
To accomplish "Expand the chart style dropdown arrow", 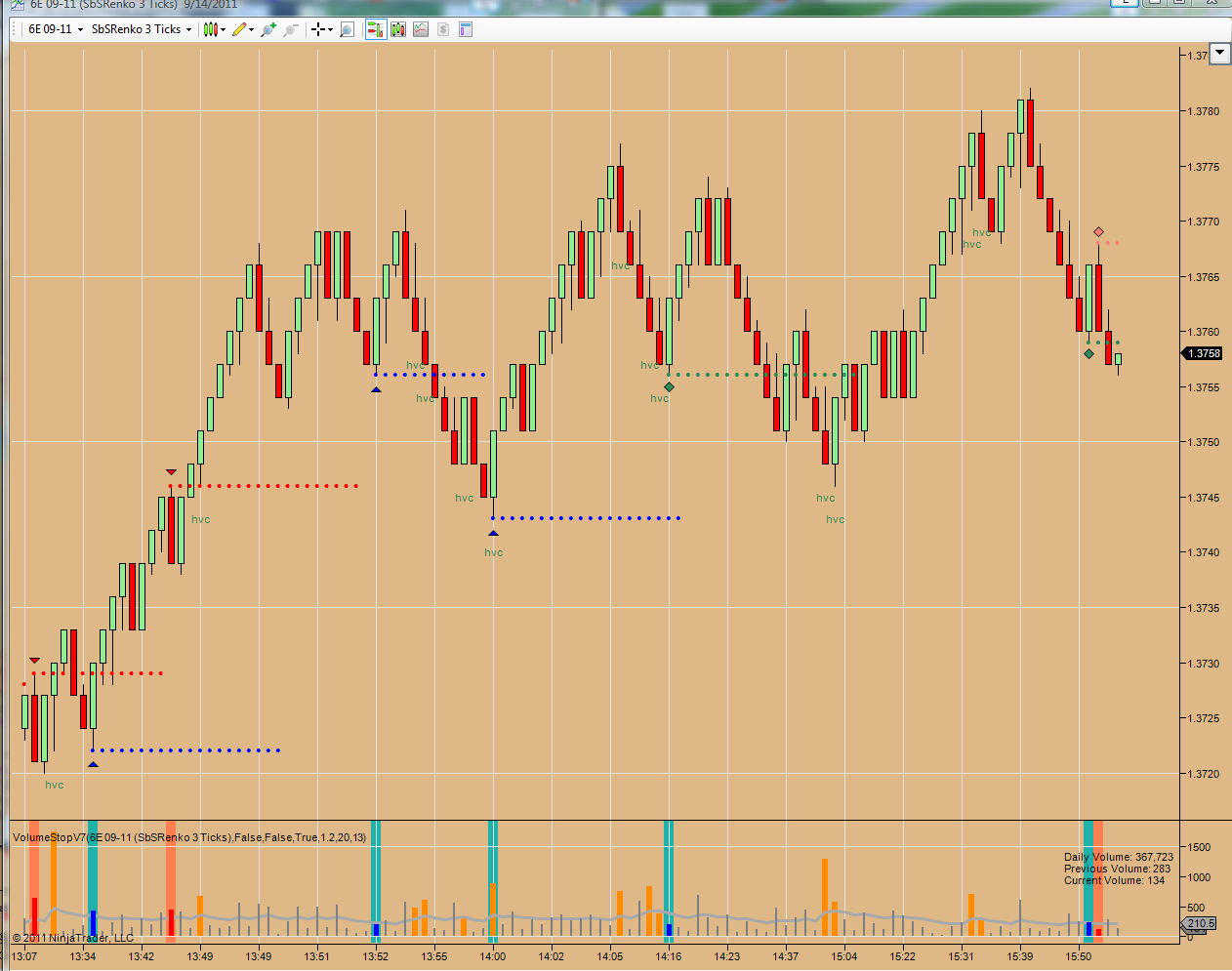I will (x=224, y=29).
